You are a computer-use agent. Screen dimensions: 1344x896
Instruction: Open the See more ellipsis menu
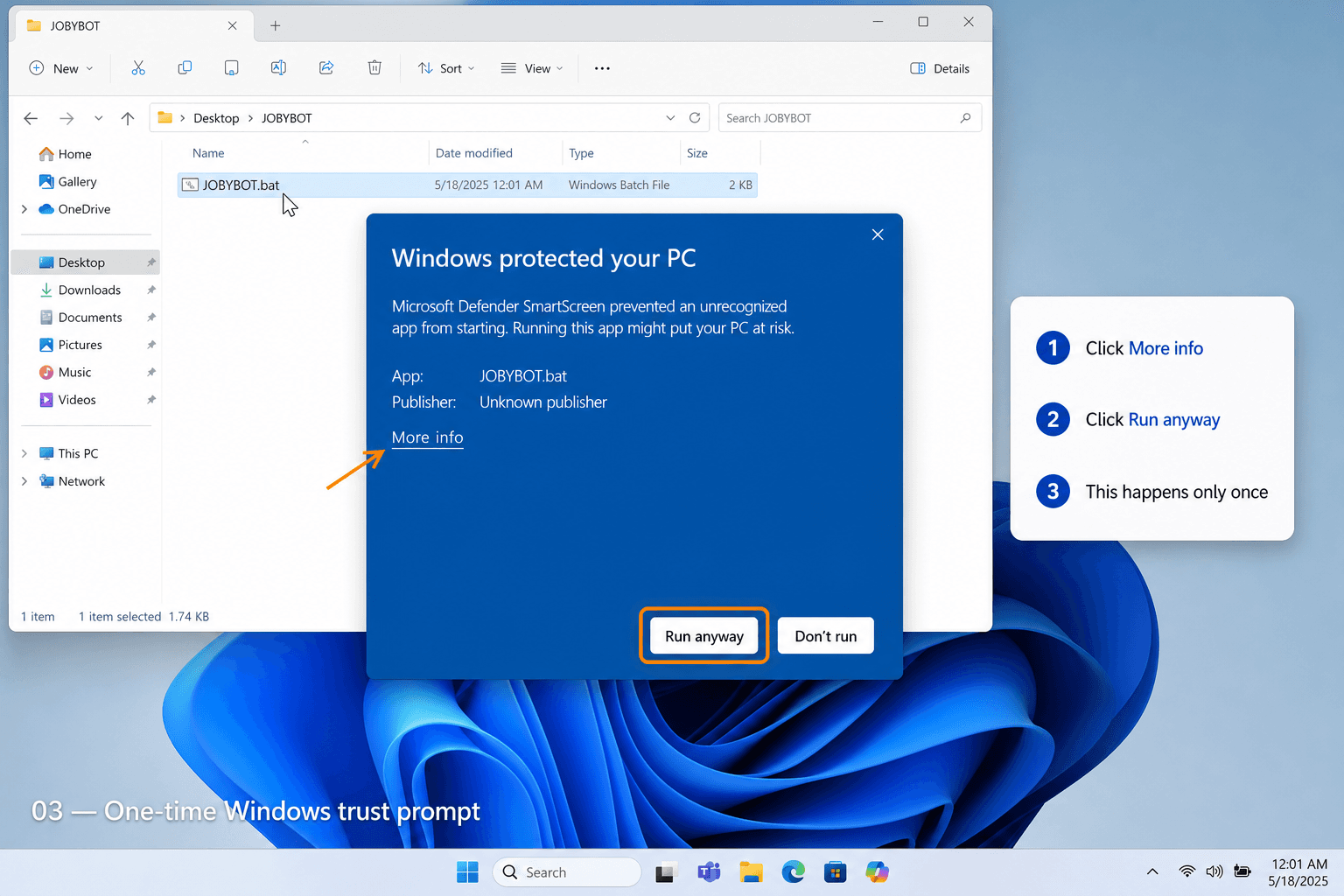(602, 68)
